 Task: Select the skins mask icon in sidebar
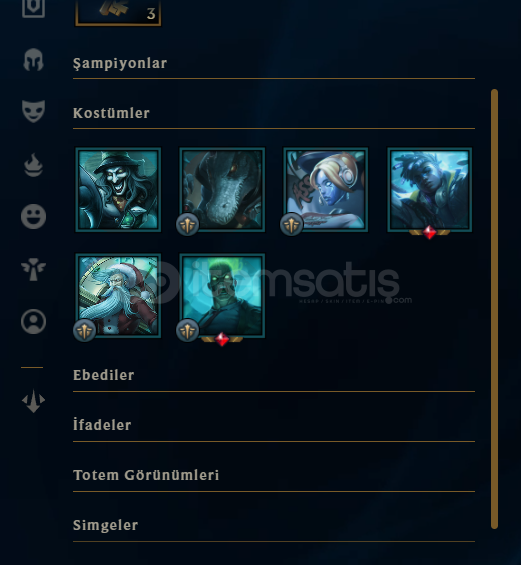33,111
